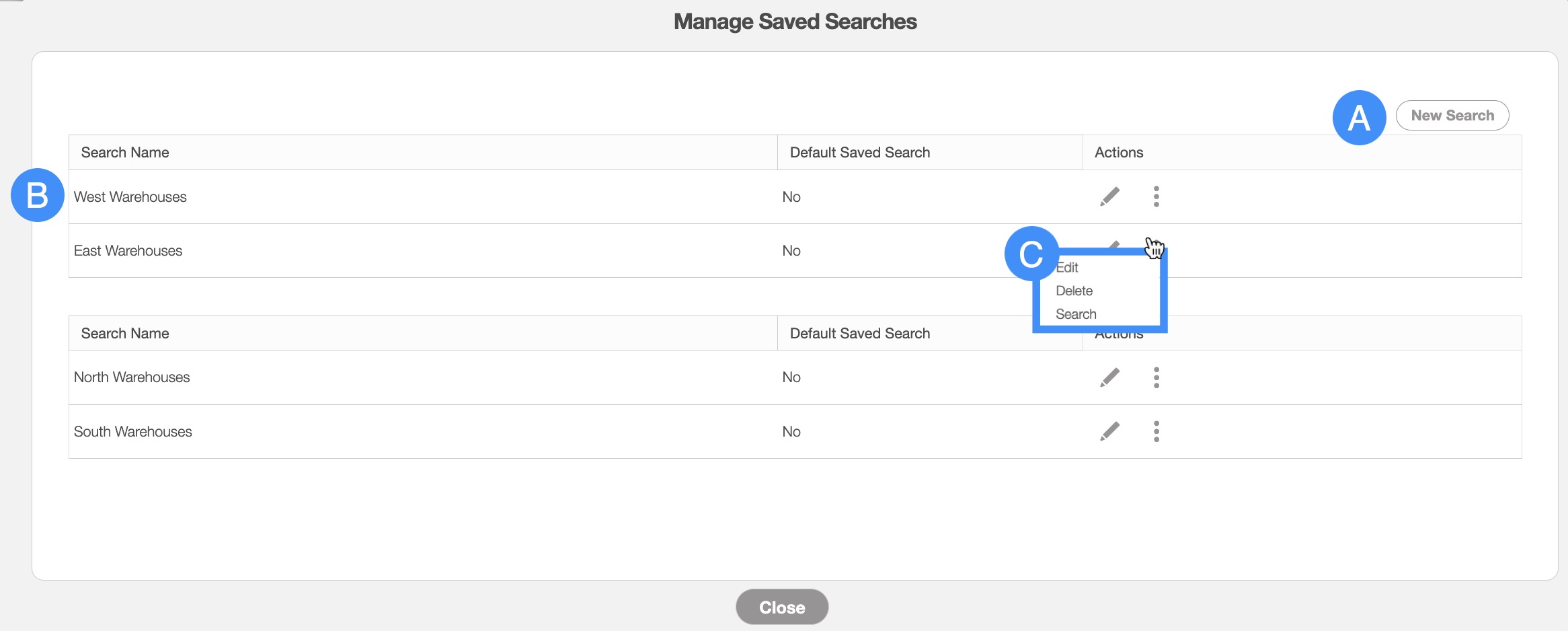Edit West Warehouses using pencil icon
The width and height of the screenshot is (1568, 631).
[x=1109, y=196]
